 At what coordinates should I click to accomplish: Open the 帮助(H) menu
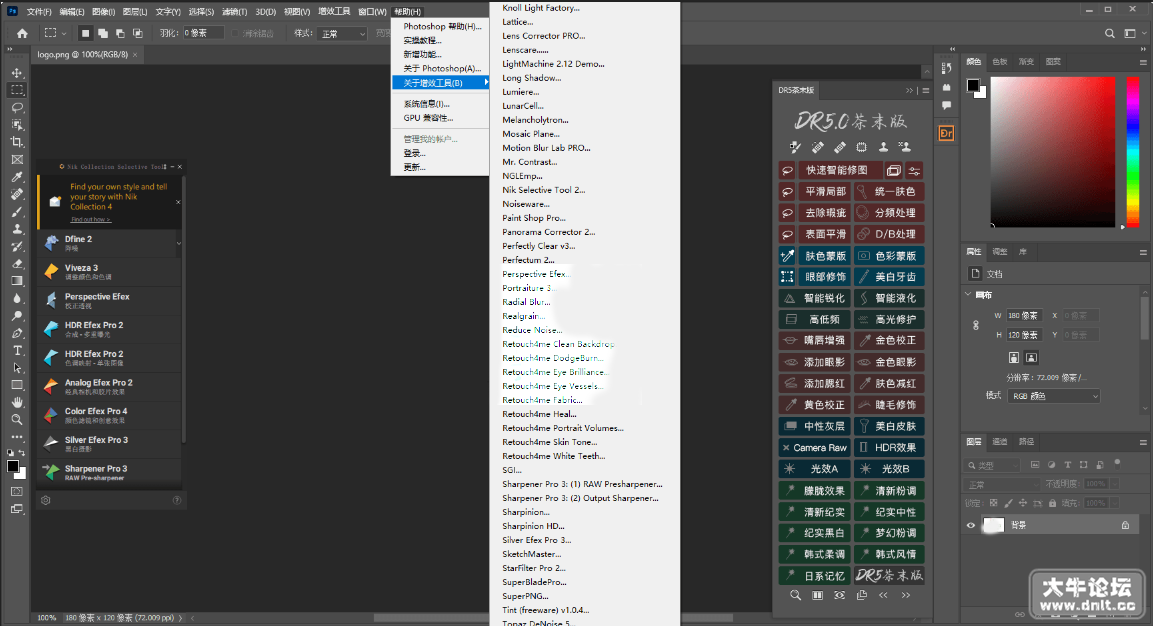click(x=407, y=12)
